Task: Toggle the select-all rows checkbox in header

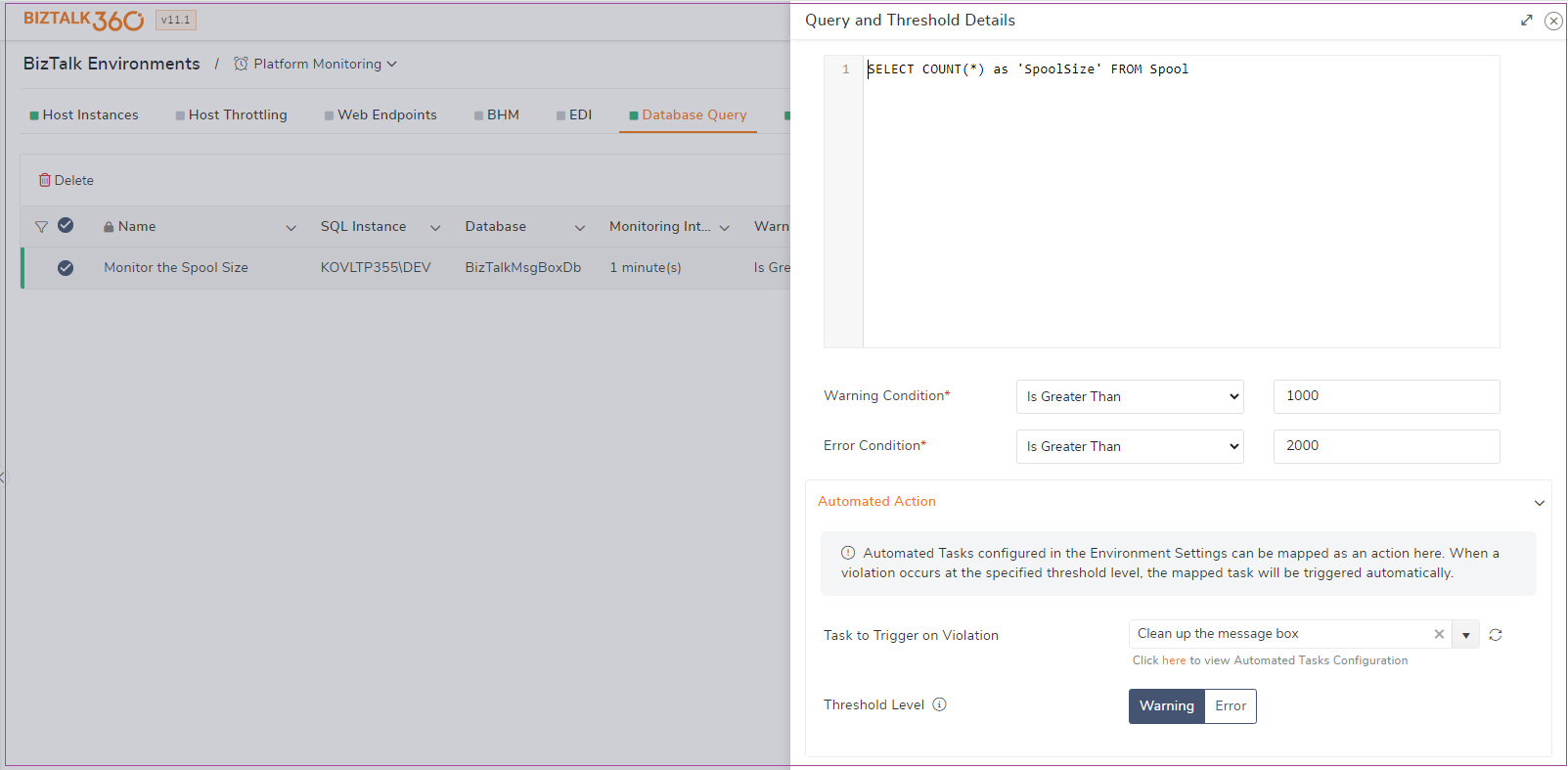Action: 66,225
